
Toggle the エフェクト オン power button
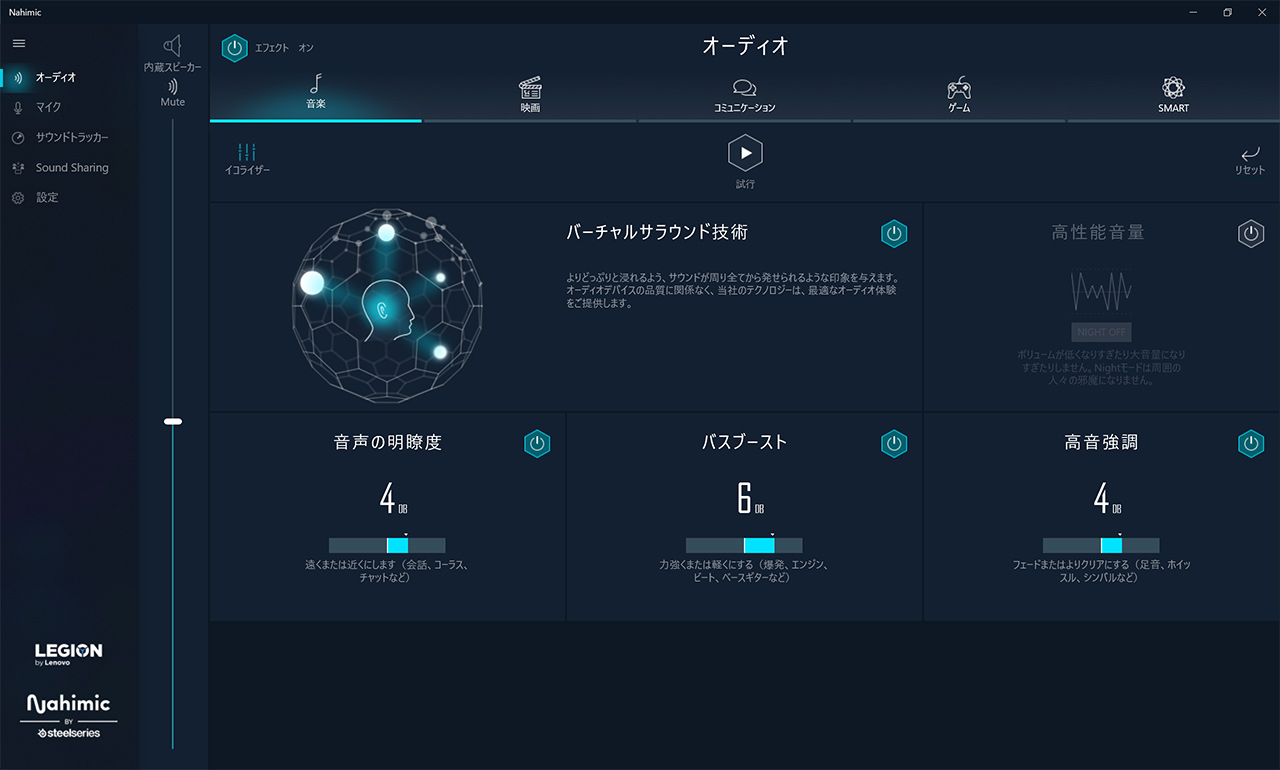pos(234,48)
